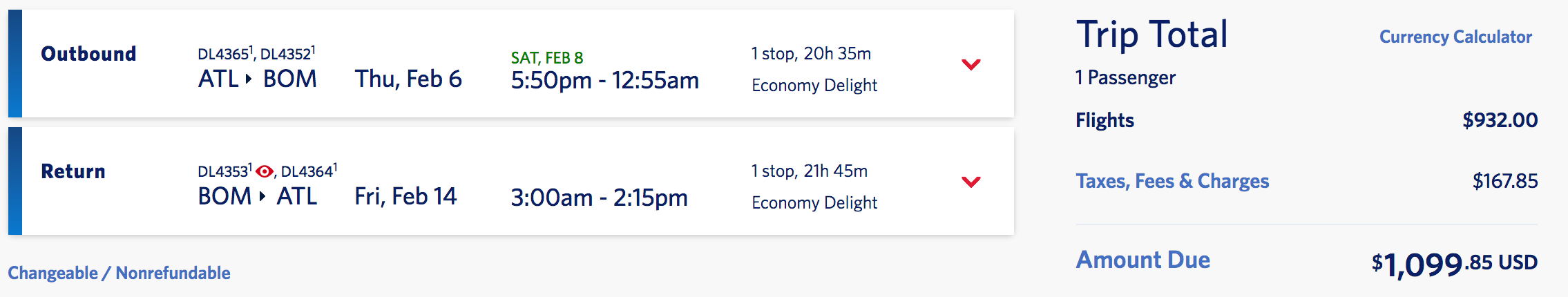Open the Currency Calculator link
This screenshot has width=1568, height=297.
[x=1455, y=37]
